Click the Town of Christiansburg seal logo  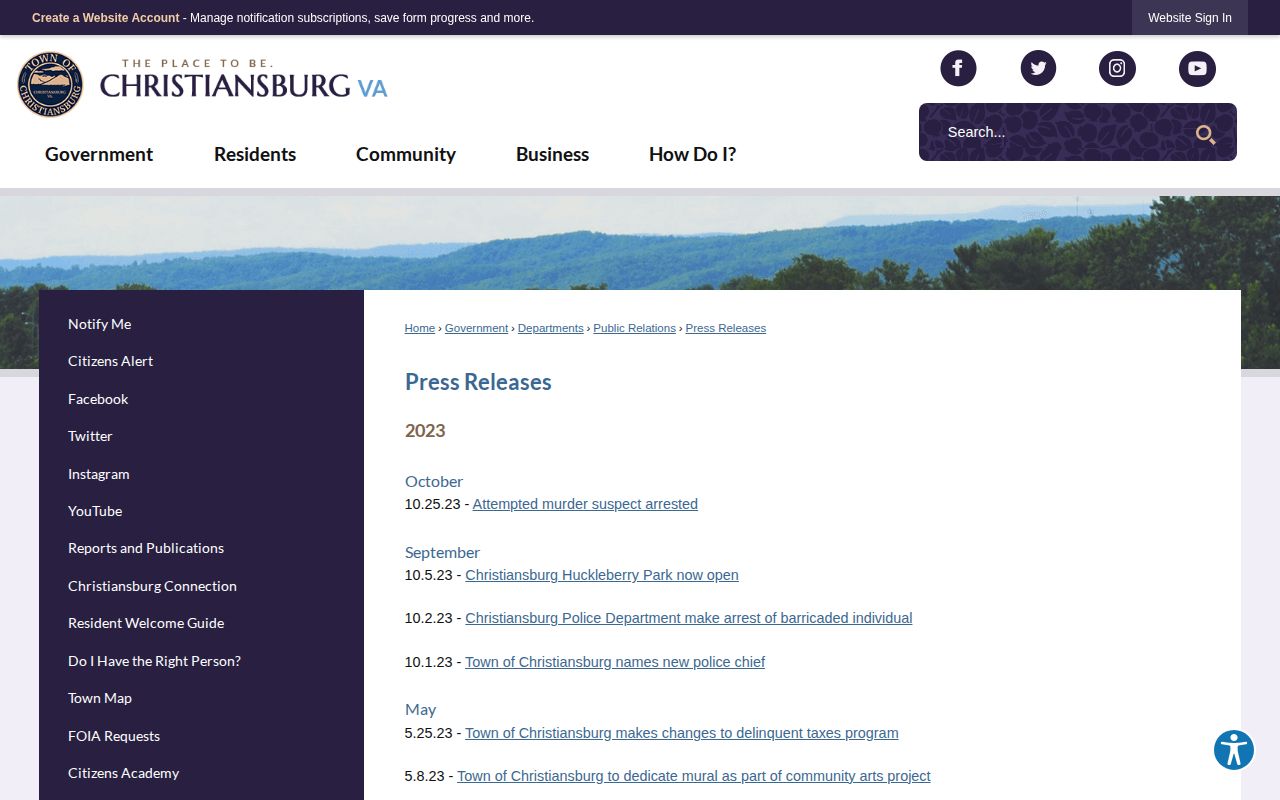[x=50, y=85]
